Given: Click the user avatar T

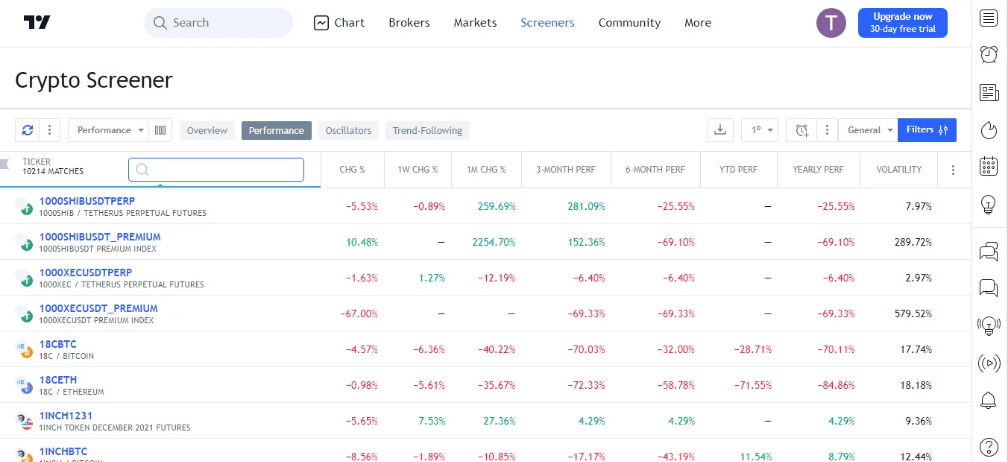Looking at the screenshot, I should (x=831, y=23).
